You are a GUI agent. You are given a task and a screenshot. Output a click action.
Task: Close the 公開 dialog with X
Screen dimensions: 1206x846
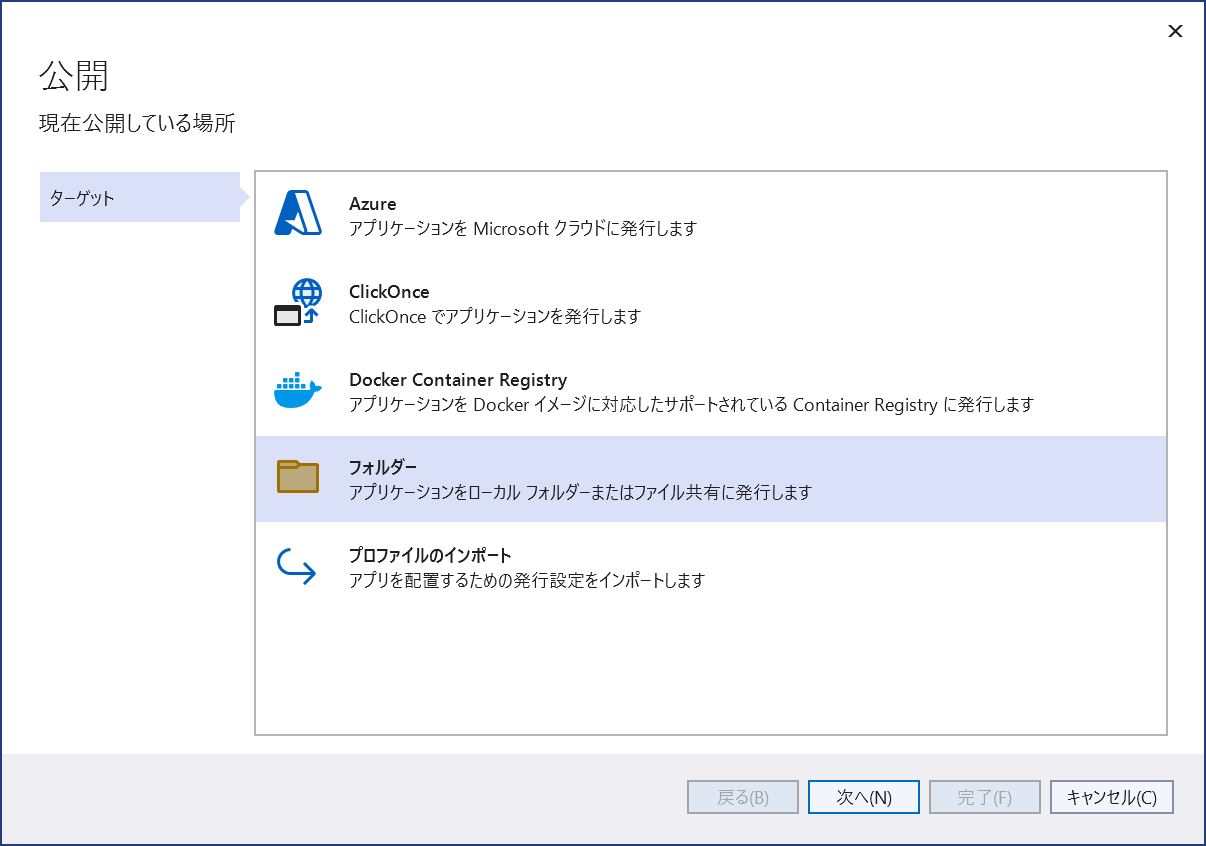click(1175, 31)
